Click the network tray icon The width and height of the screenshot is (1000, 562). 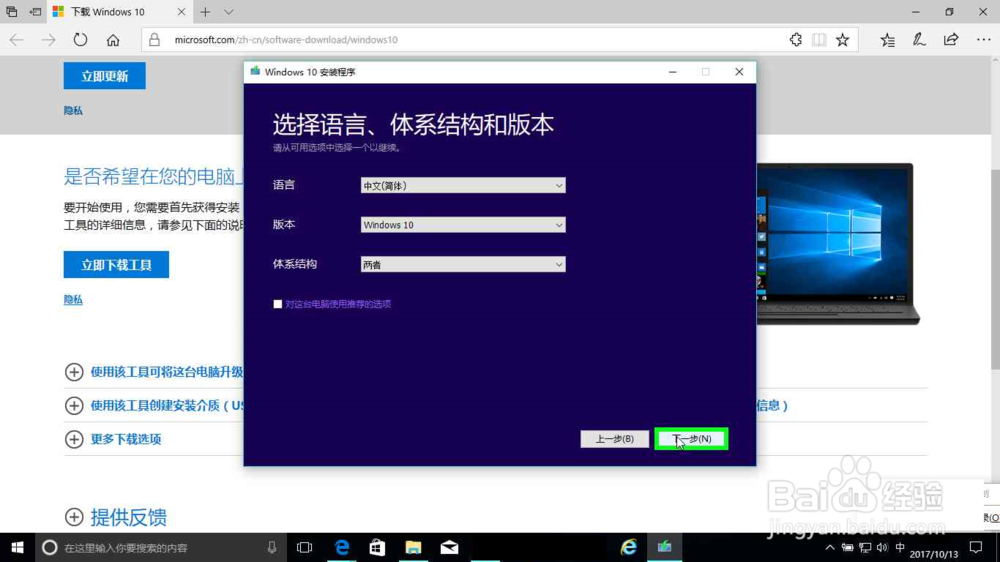point(865,547)
